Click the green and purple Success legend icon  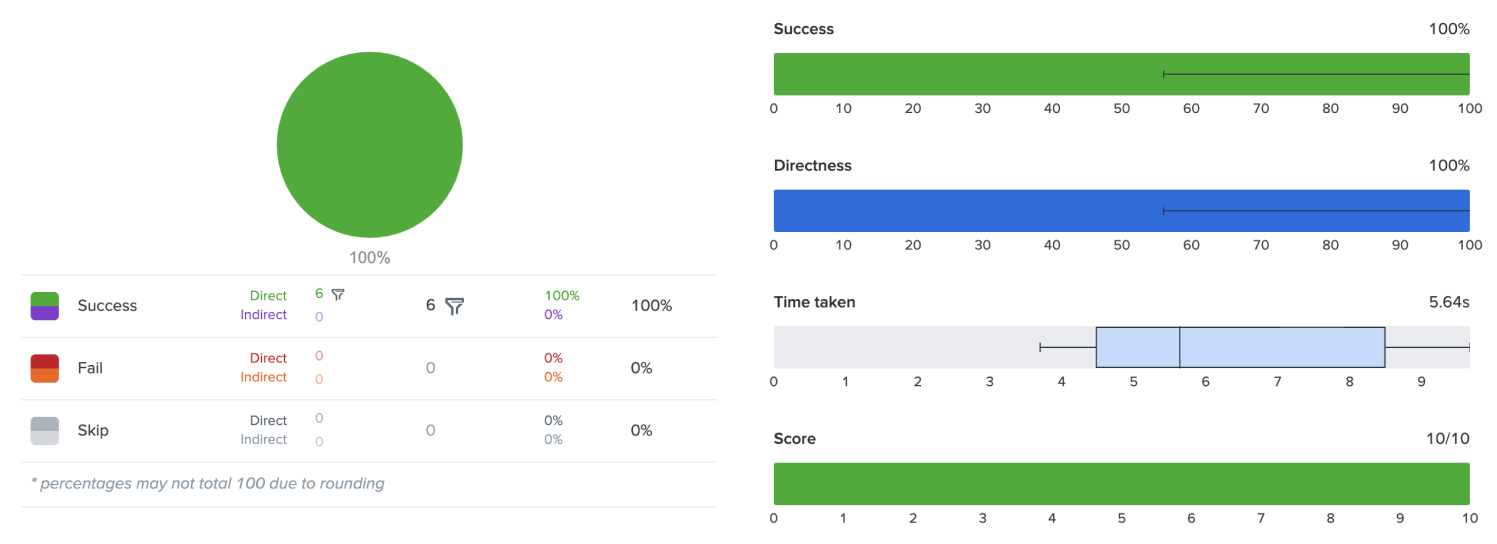tap(45, 306)
